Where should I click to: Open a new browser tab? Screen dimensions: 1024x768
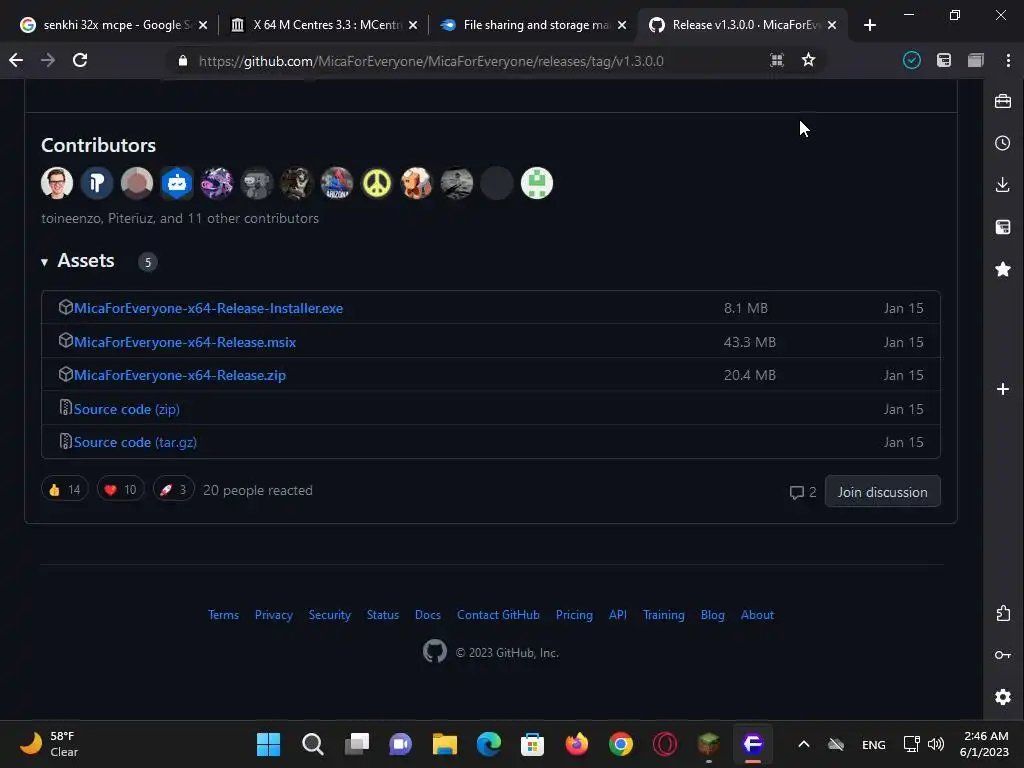coord(870,25)
